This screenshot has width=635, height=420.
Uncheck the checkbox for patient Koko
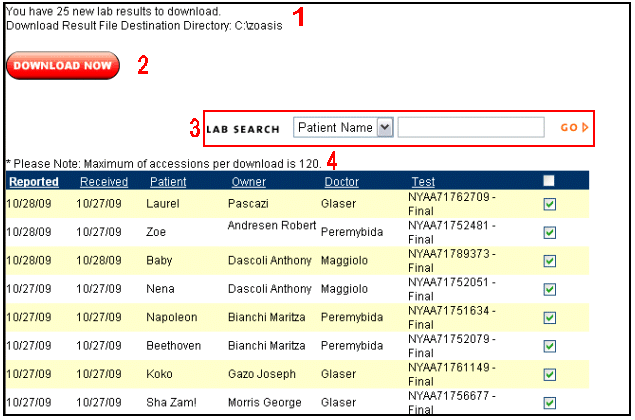pyautogui.click(x=550, y=374)
